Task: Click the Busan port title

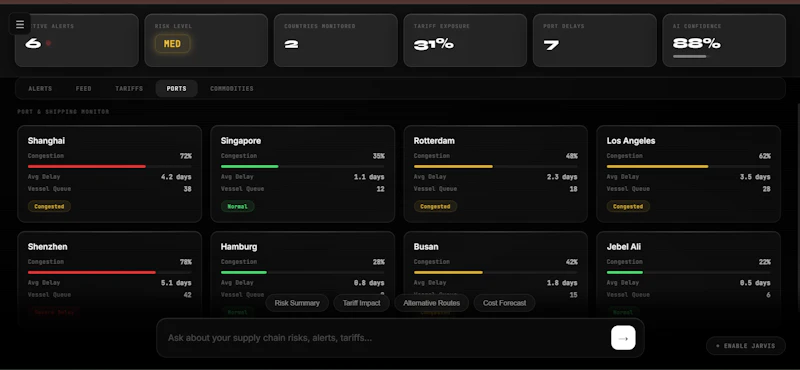Action: (x=426, y=247)
